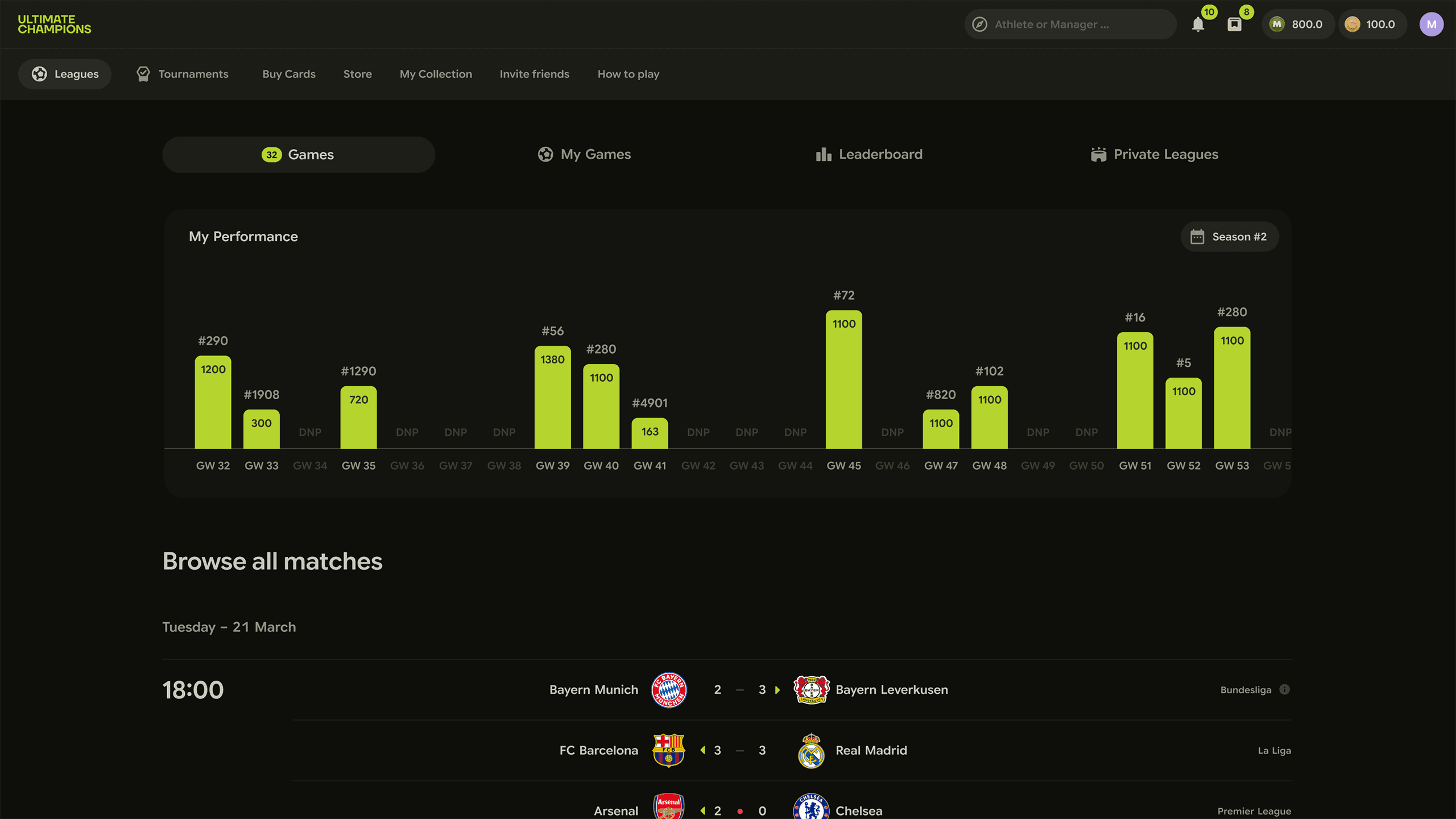Click the notifications bell icon
The image size is (1456, 819).
pos(1198,24)
